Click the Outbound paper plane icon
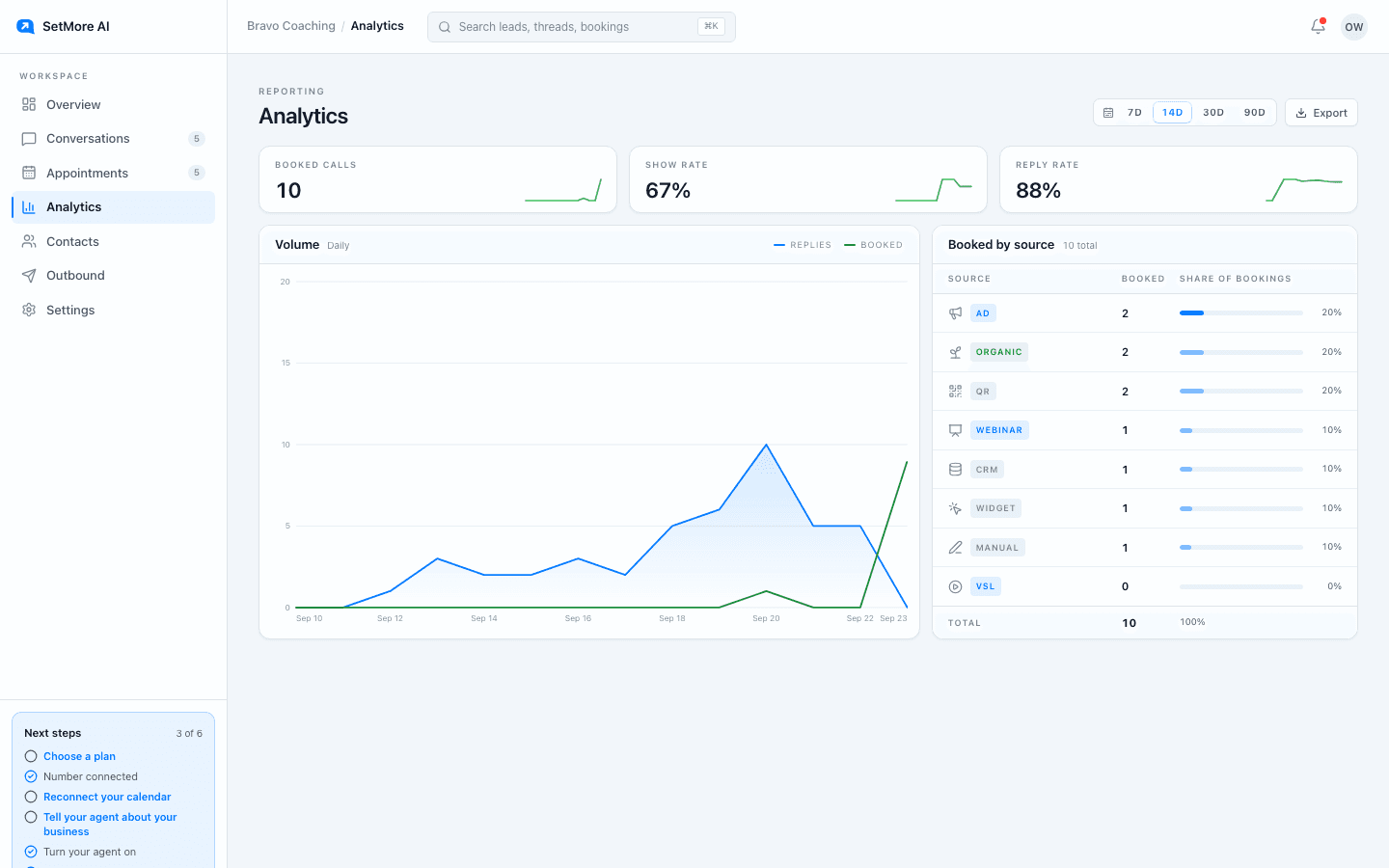 (x=29, y=276)
